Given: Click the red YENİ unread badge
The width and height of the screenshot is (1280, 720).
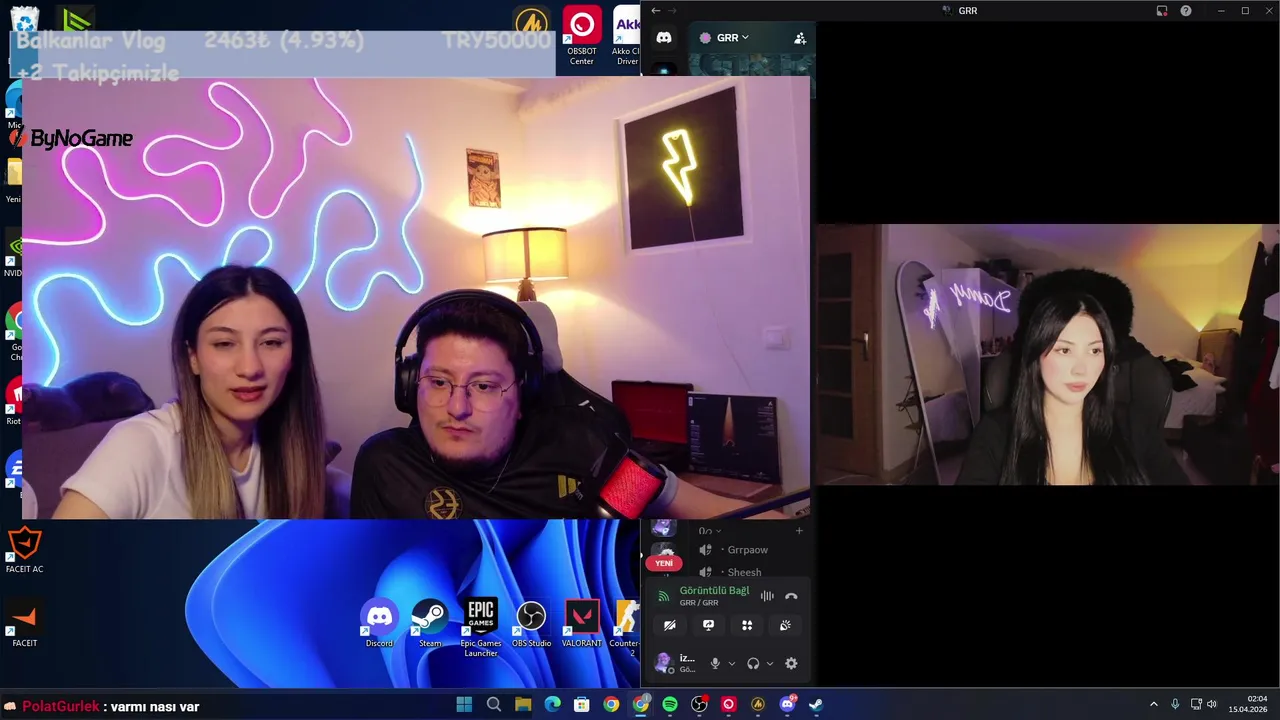Looking at the screenshot, I should [664, 563].
